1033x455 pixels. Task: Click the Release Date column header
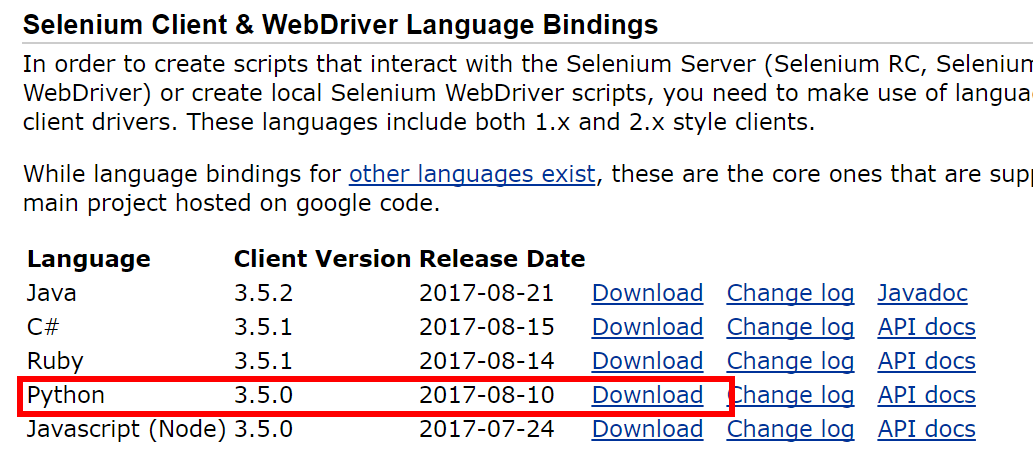(x=502, y=259)
